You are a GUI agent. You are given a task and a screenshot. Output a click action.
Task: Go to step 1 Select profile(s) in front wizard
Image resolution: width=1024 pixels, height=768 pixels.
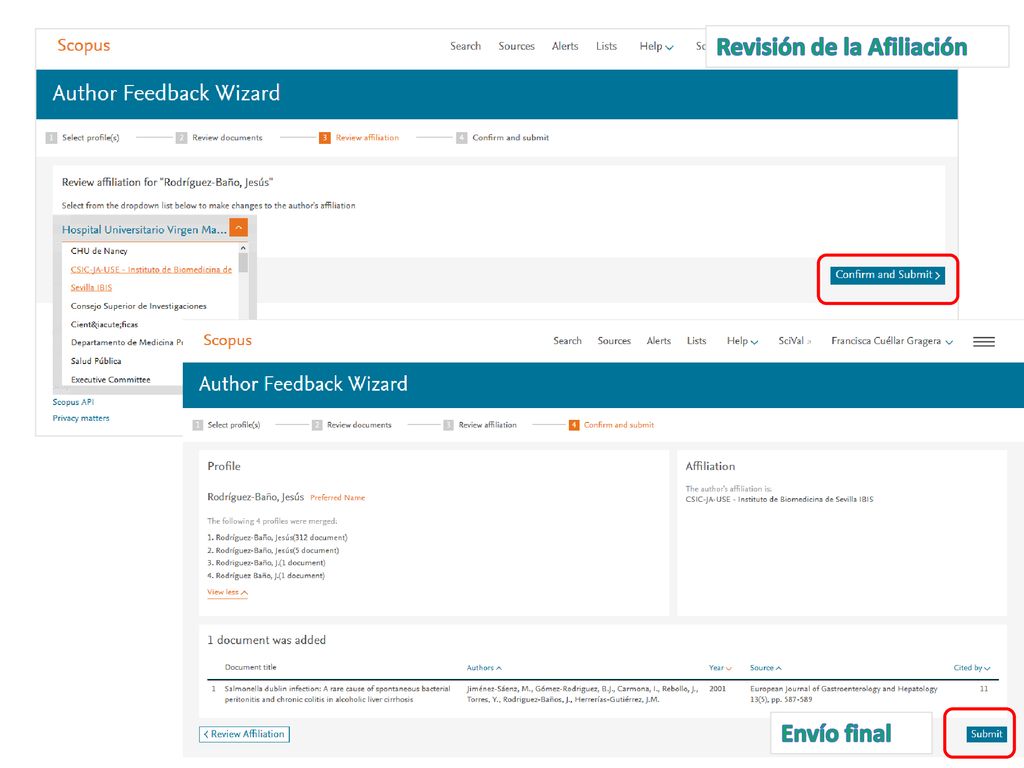click(x=227, y=425)
